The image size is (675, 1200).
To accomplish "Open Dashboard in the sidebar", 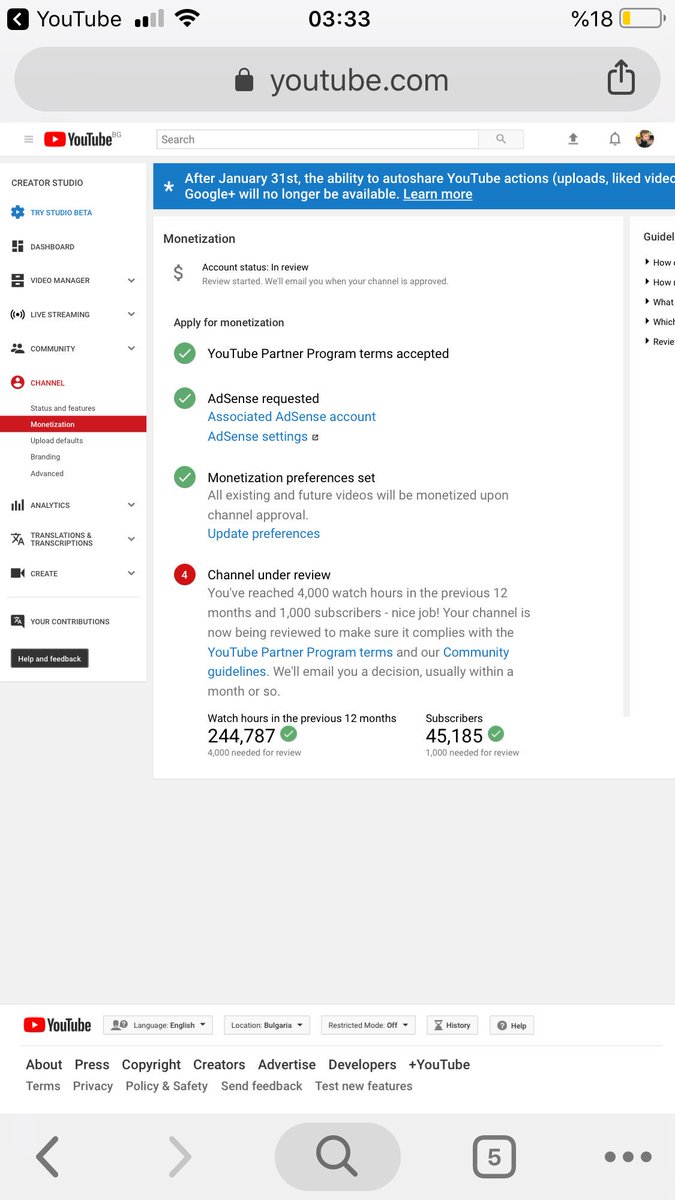I will click(x=52, y=247).
